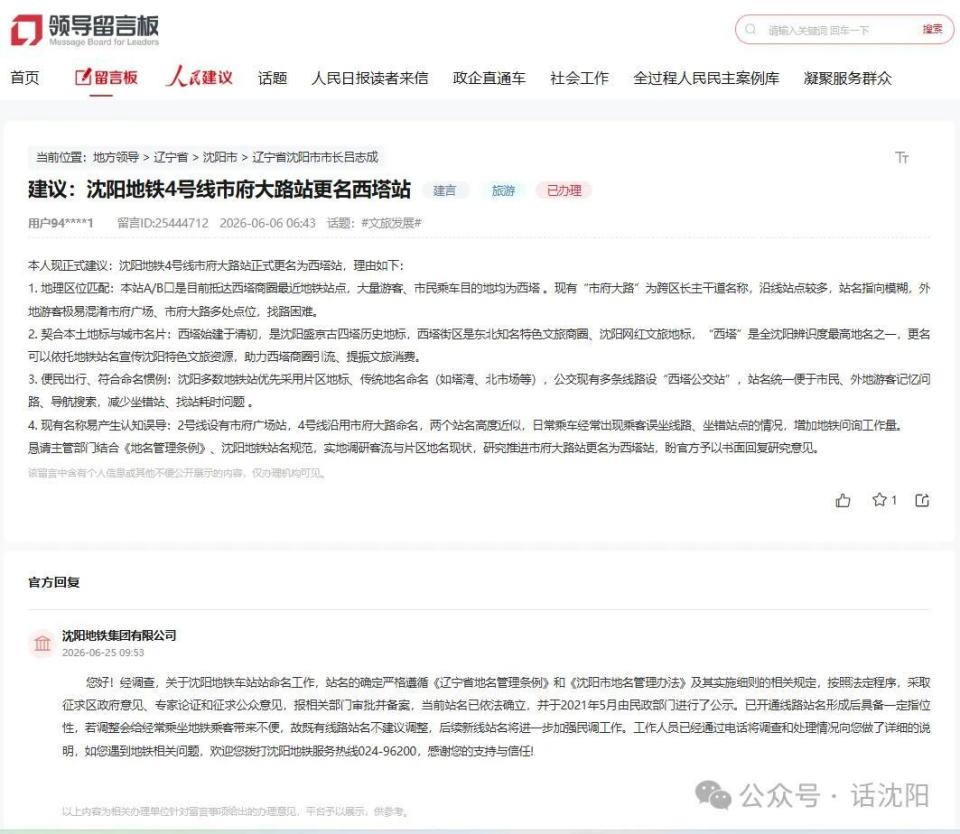Image resolution: width=960 pixels, height=834 pixels.
Task: Click the Message Board for Leaders logo
Action: point(85,30)
